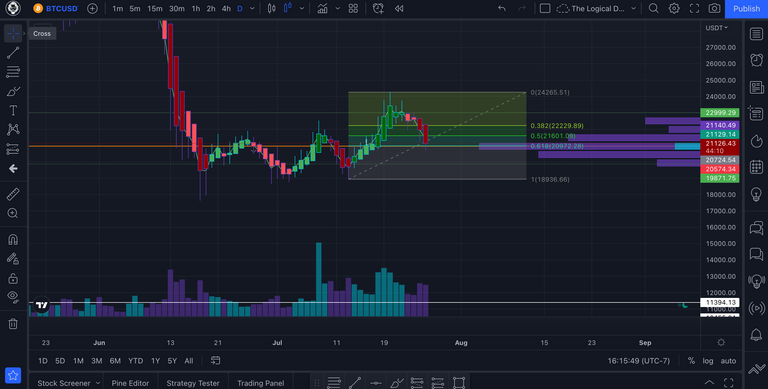Enter Fullscreen mode
This screenshot has width=768, height=389.
pyautogui.click(x=695, y=8)
